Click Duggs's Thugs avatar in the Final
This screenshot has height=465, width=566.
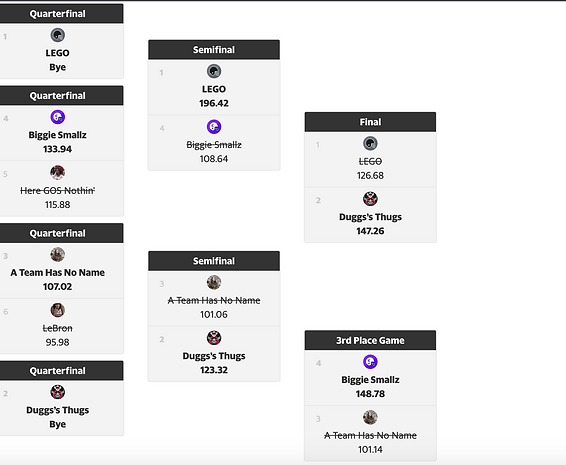click(x=370, y=199)
